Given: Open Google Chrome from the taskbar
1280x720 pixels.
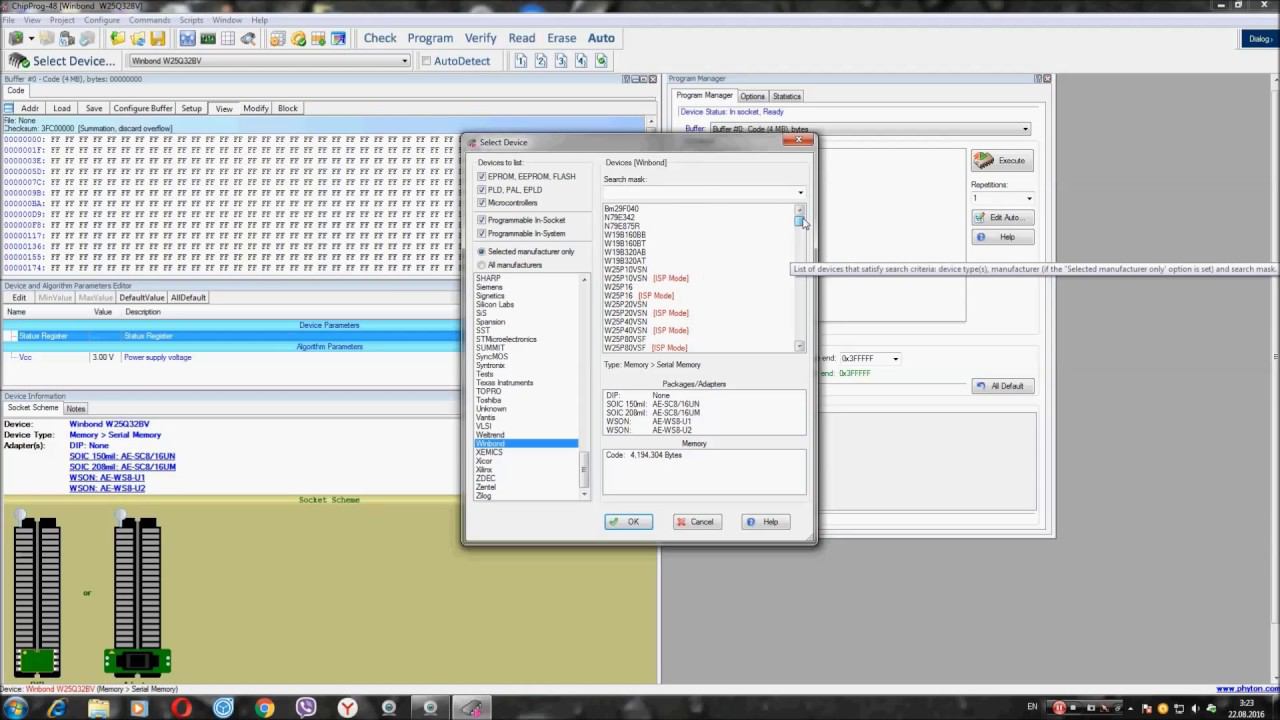Looking at the screenshot, I should pyautogui.click(x=265, y=708).
